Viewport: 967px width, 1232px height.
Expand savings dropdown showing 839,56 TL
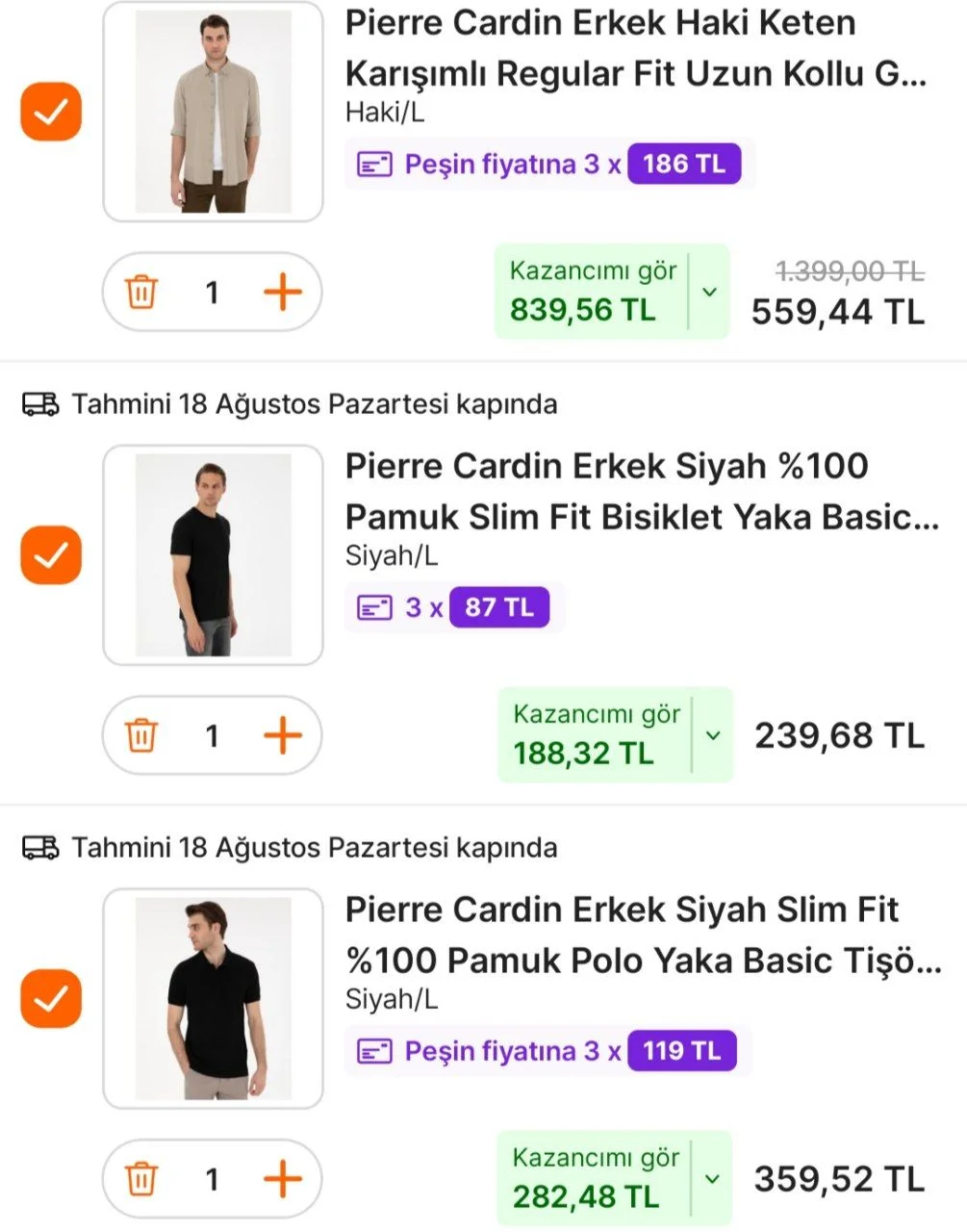pos(710,292)
